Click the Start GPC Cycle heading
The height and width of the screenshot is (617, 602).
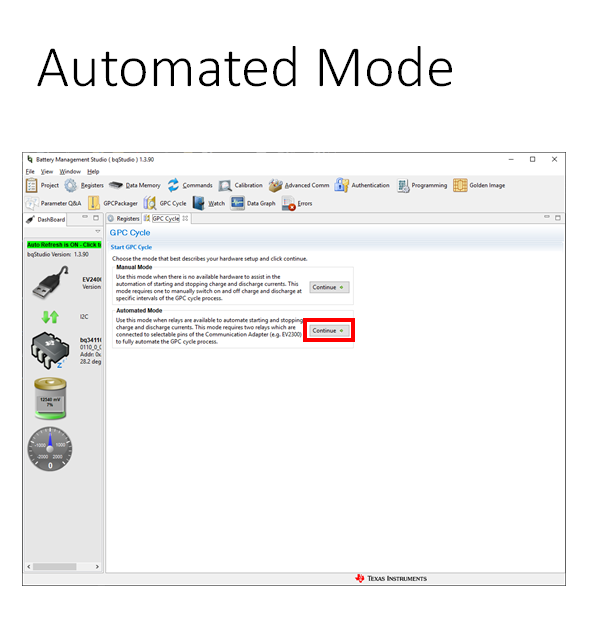131,247
